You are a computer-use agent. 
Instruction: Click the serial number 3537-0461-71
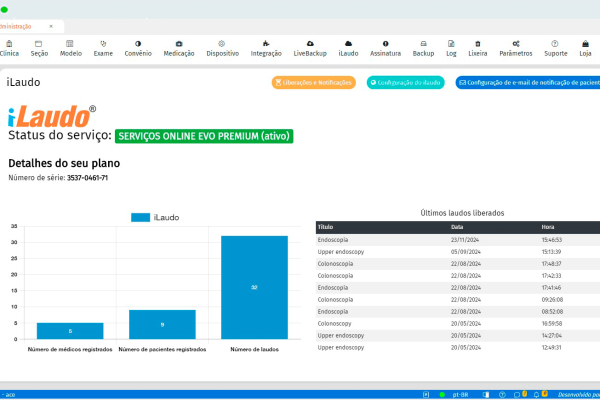coord(87,178)
